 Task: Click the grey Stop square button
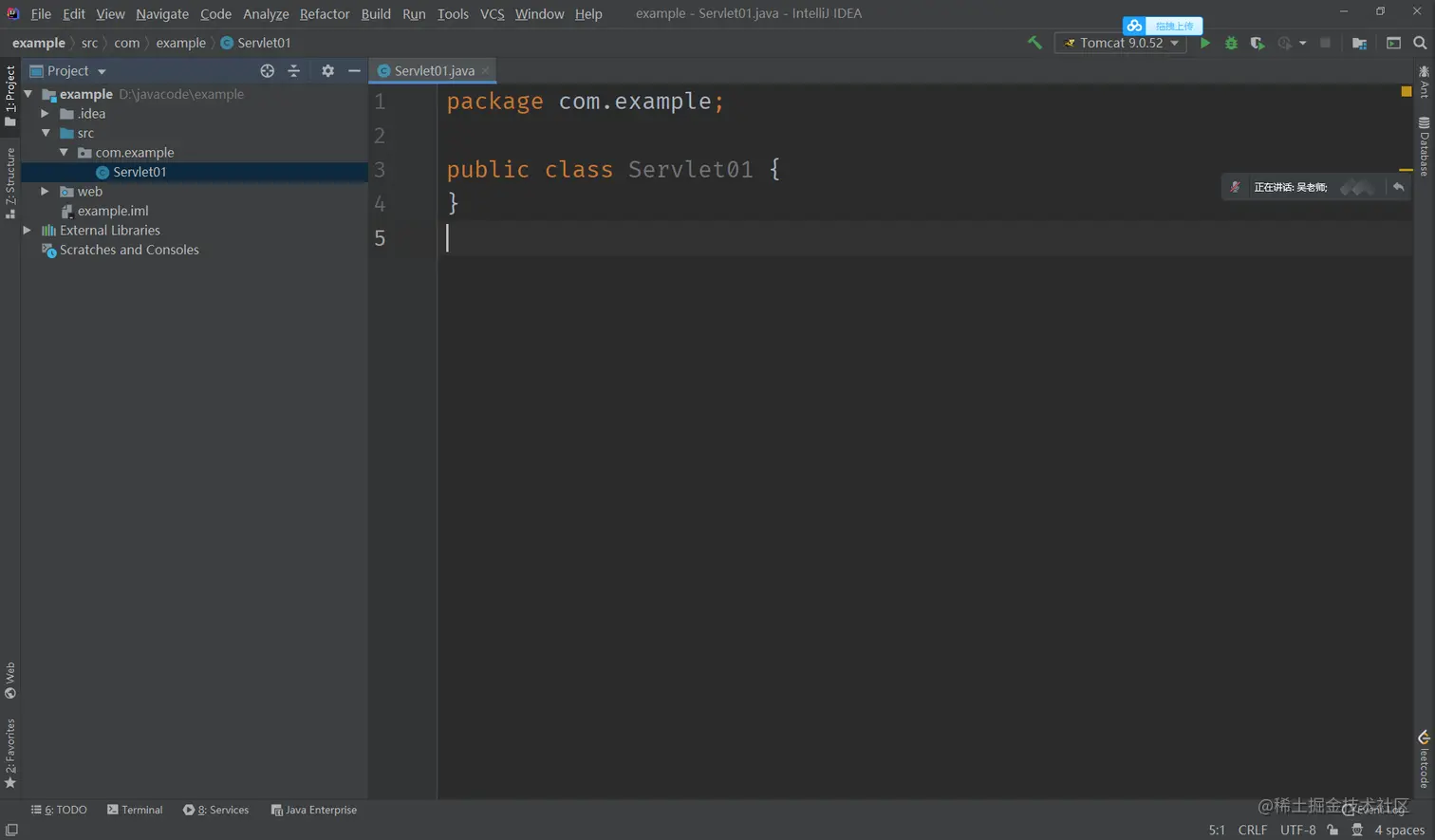(1326, 43)
